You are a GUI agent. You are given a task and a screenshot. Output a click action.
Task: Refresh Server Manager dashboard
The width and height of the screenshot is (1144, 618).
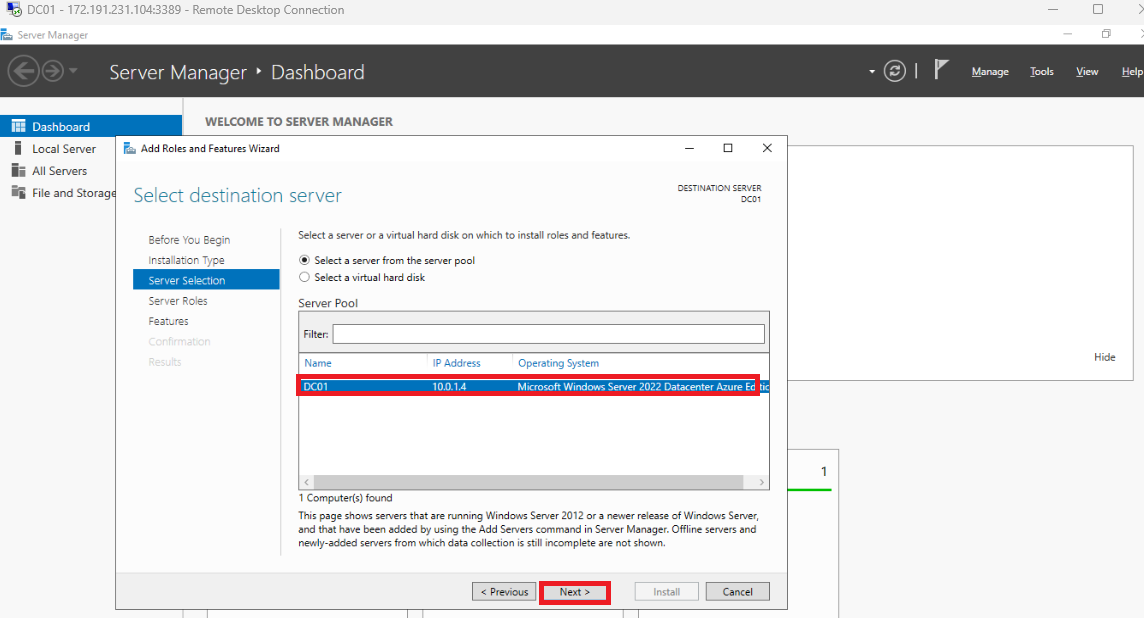[894, 71]
